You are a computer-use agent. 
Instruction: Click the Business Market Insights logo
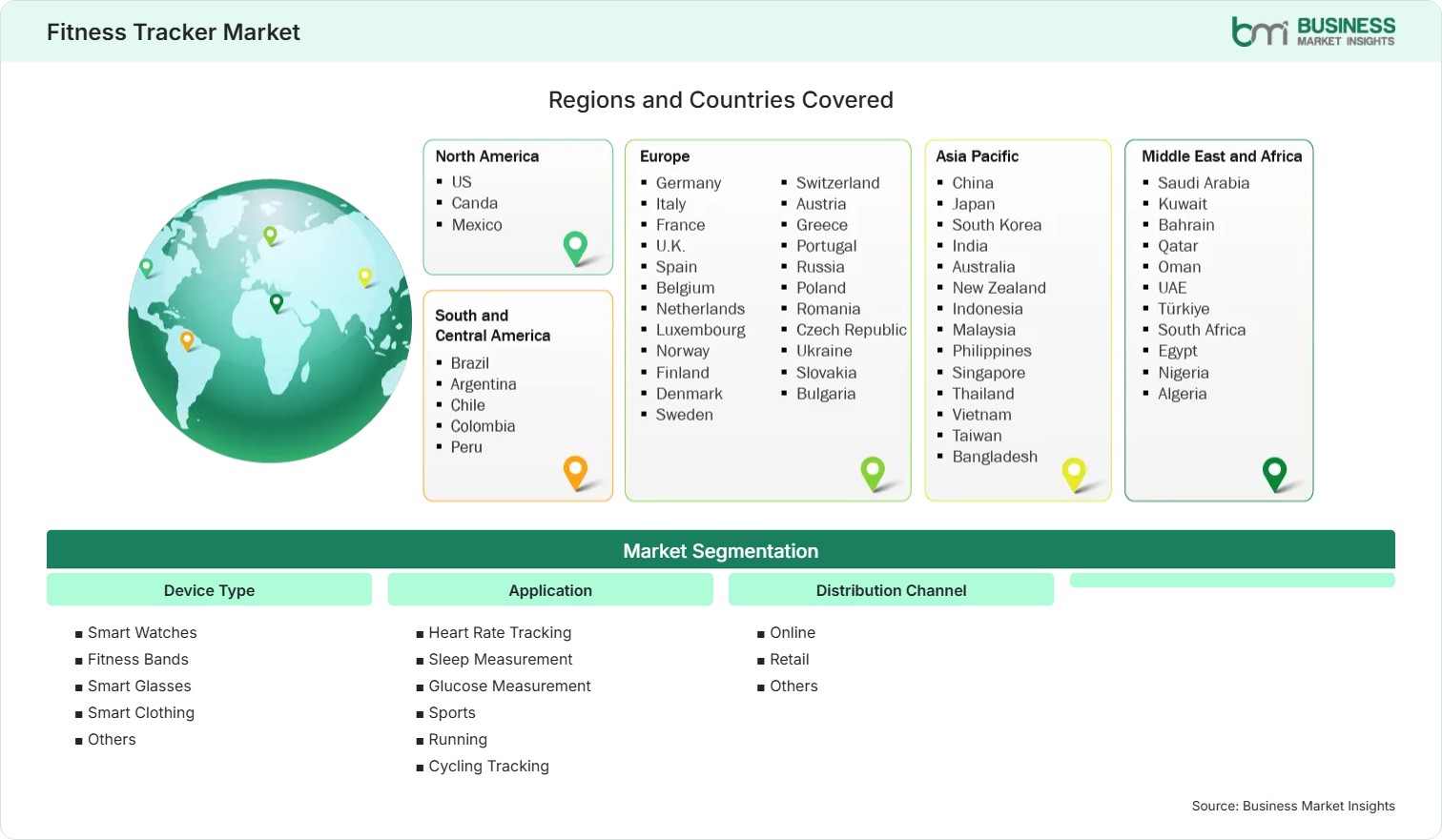coord(1313,31)
